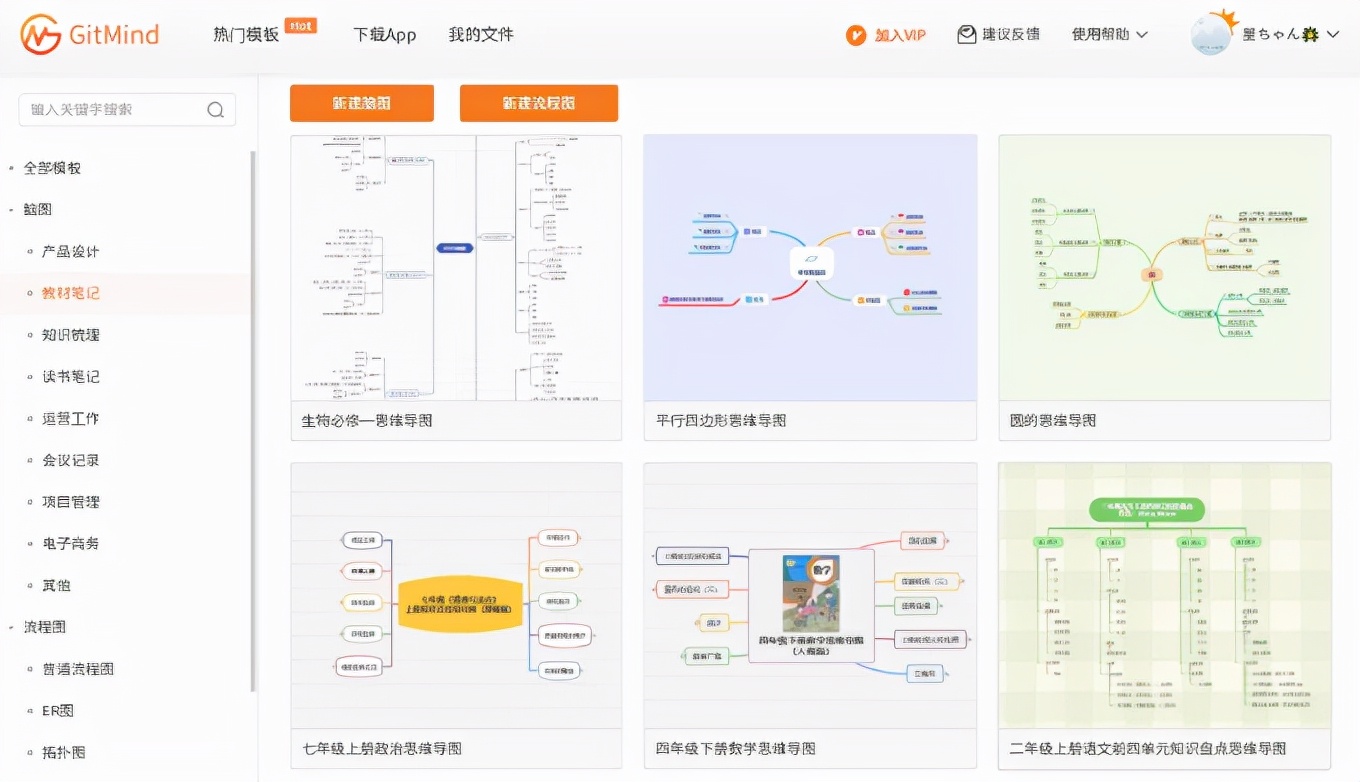Click the 新建流程图 button
The width and height of the screenshot is (1360, 782).
[539, 103]
